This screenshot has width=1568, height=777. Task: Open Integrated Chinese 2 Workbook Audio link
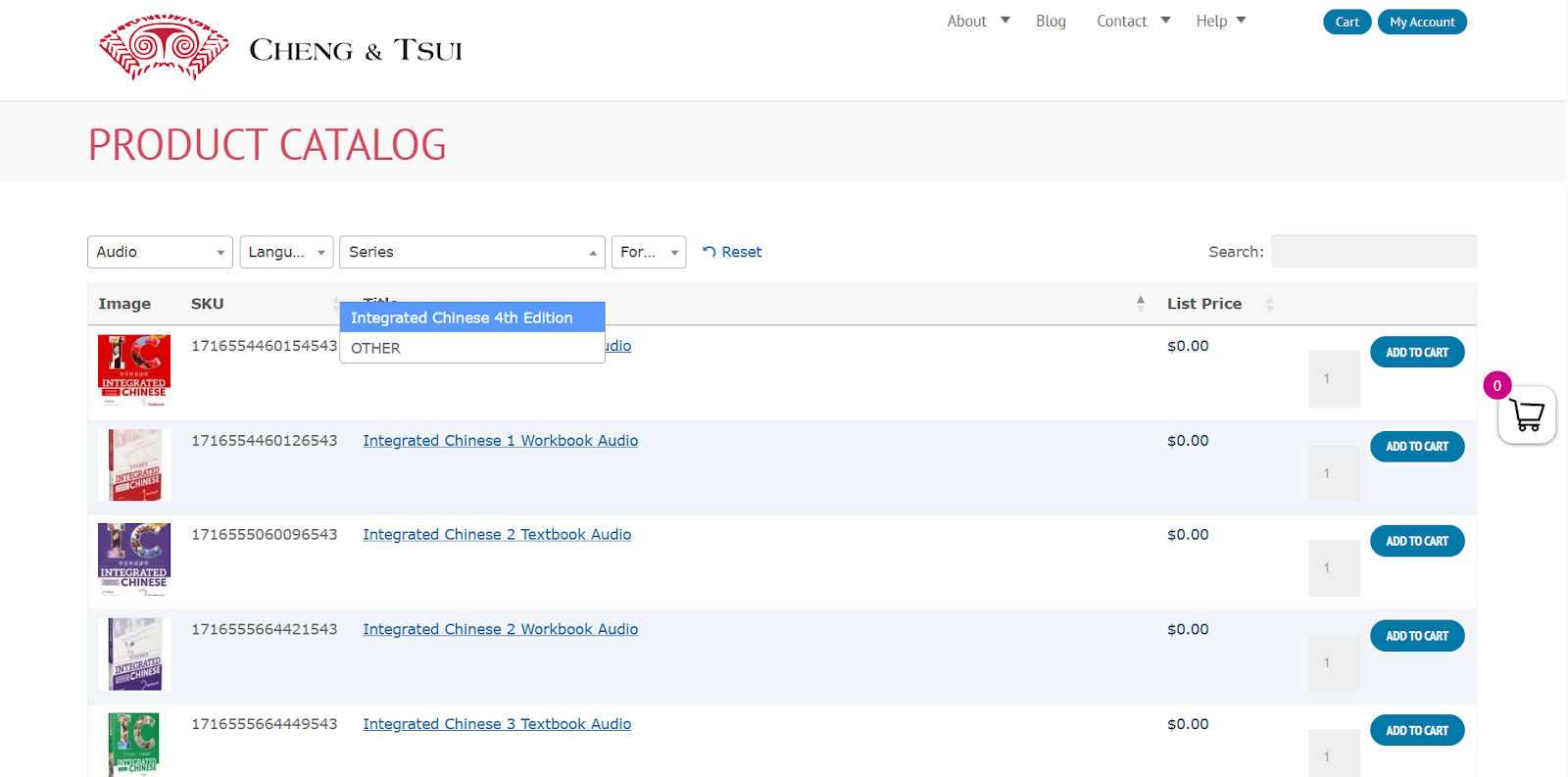[501, 629]
